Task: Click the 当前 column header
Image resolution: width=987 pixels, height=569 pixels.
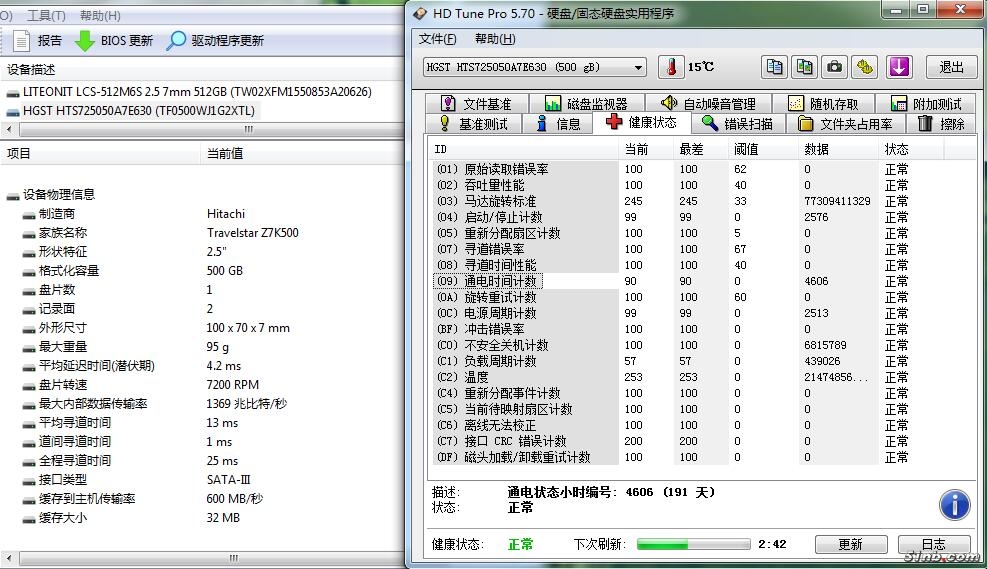Action: point(646,150)
